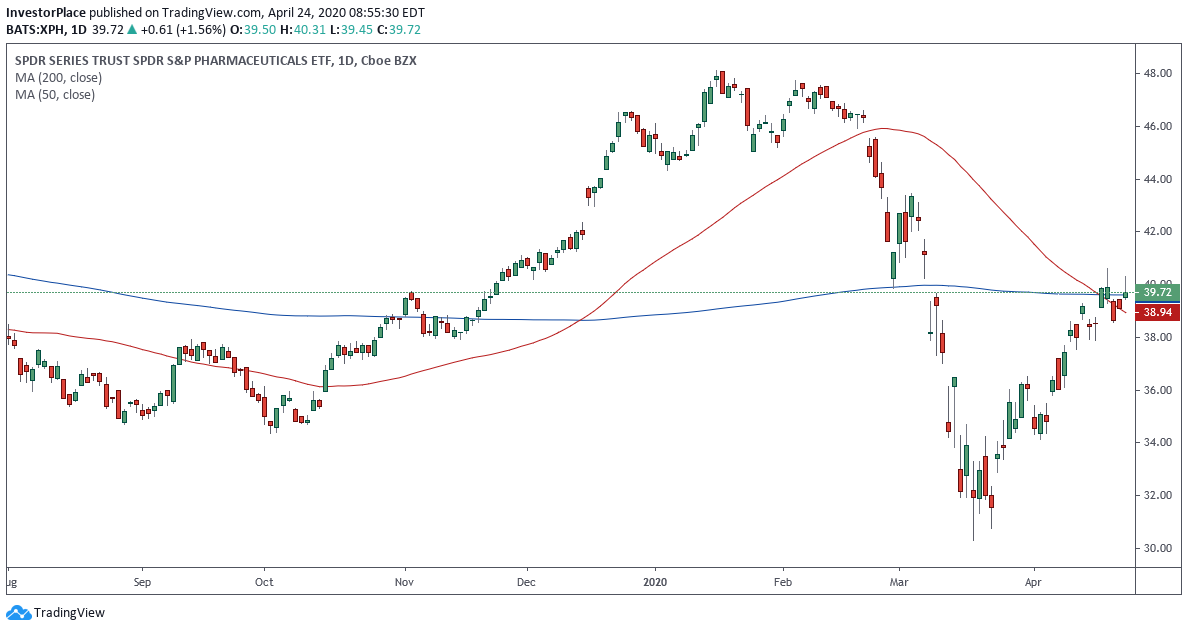The image size is (1188, 631).
Task: Click the TradingView cloud logo icon
Action: click(18, 612)
